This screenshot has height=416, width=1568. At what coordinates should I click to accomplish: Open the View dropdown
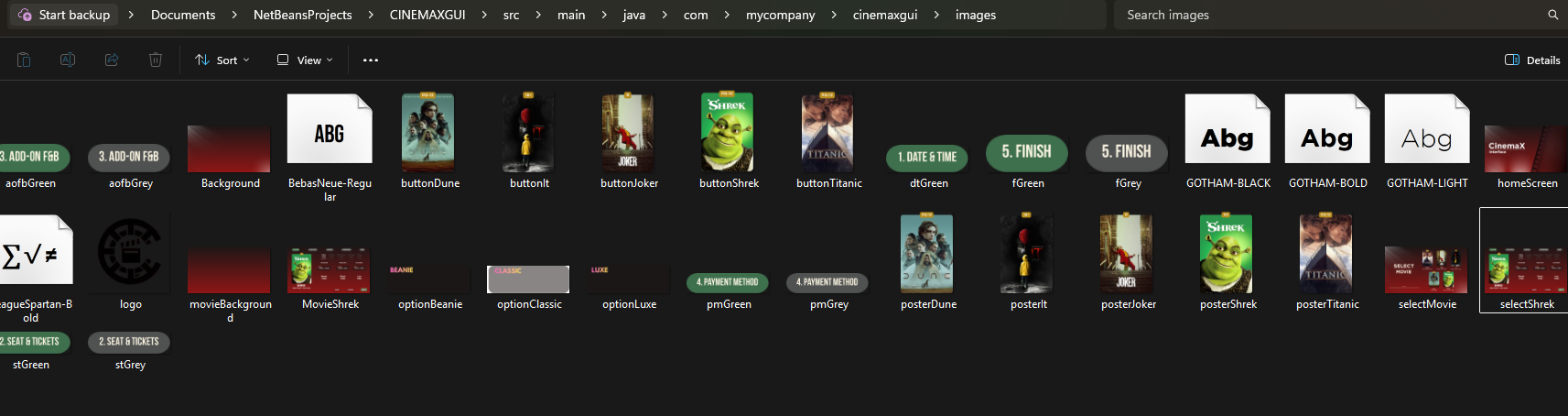[306, 60]
